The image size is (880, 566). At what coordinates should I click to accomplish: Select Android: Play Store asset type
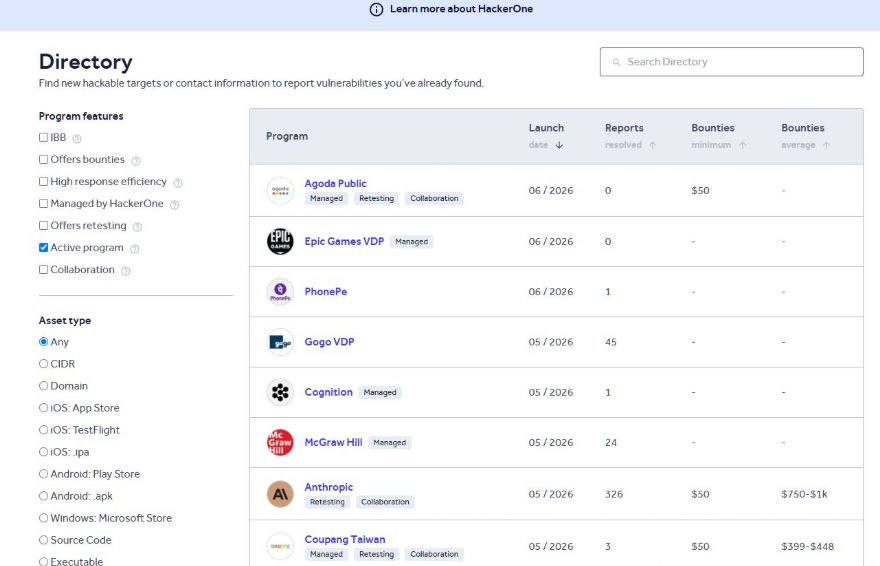tap(43, 474)
